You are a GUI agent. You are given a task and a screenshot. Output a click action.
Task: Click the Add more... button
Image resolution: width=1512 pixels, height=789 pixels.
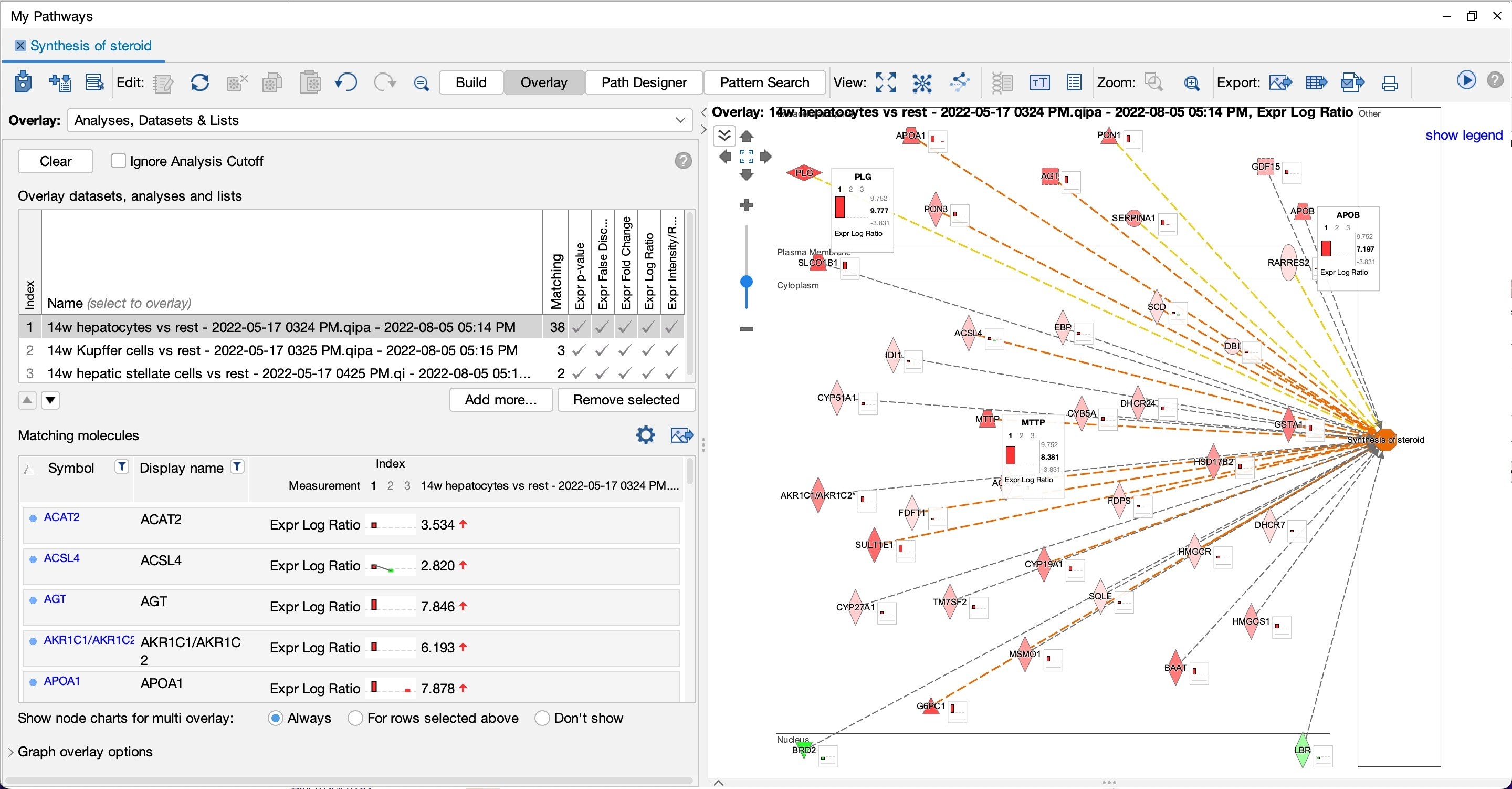pyautogui.click(x=501, y=400)
